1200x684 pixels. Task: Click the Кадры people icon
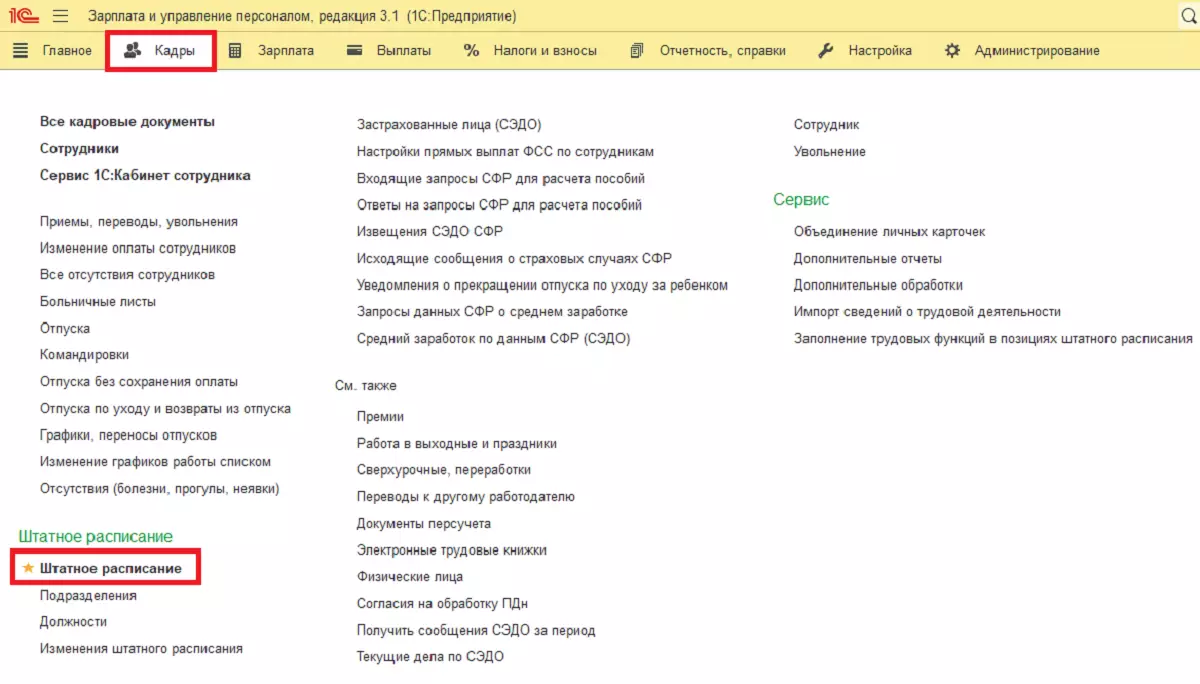[132, 50]
